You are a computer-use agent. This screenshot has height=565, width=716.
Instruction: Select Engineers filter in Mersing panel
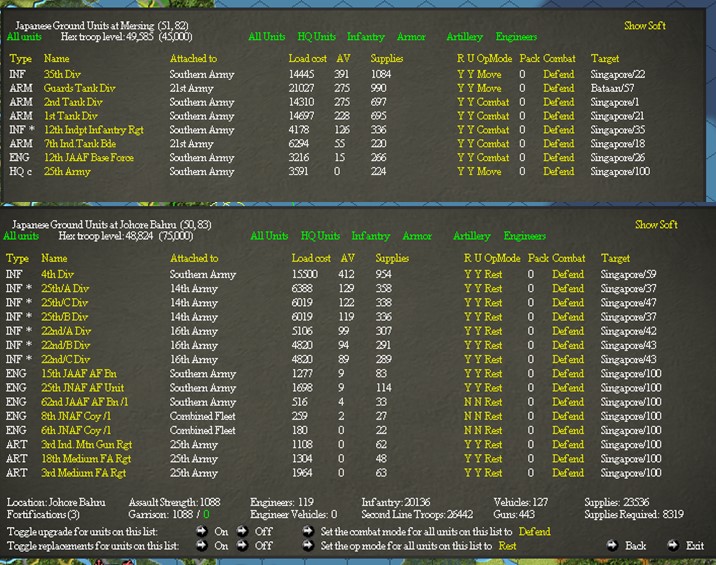(516, 37)
